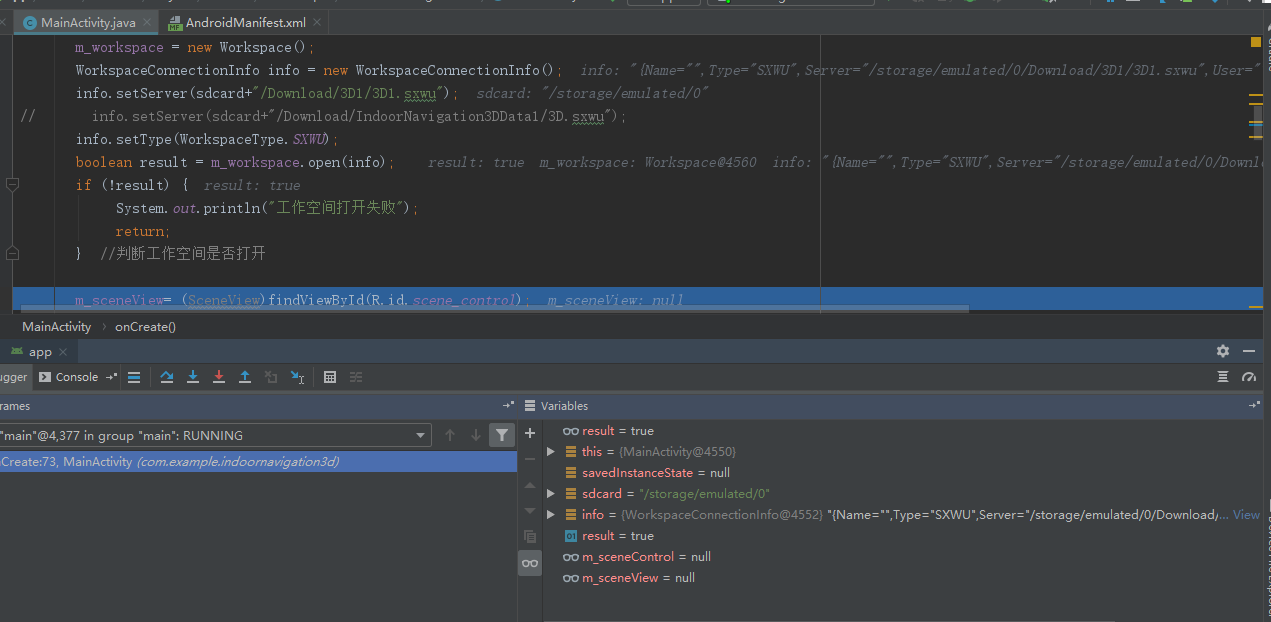Click the Show Execution Point icon
The height and width of the screenshot is (622, 1271).
click(x=135, y=377)
